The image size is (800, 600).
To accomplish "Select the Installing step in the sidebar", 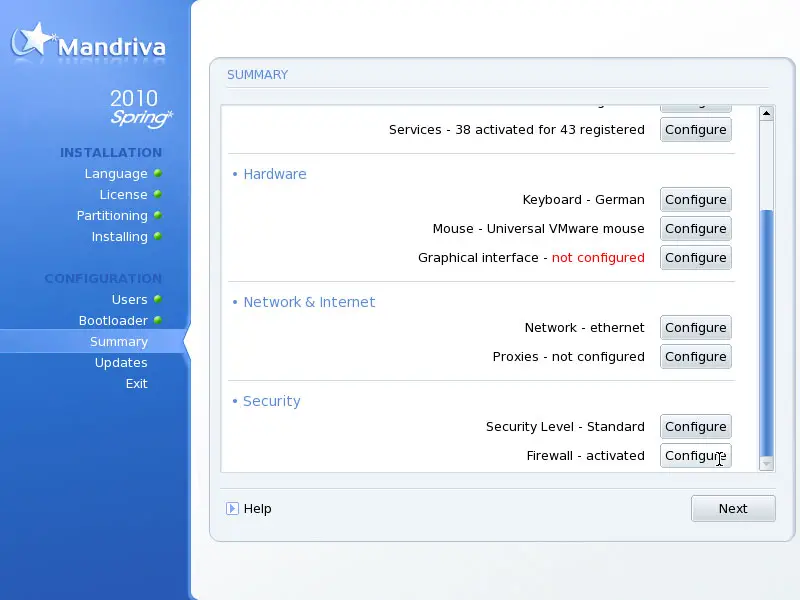I will pyautogui.click(x=119, y=236).
